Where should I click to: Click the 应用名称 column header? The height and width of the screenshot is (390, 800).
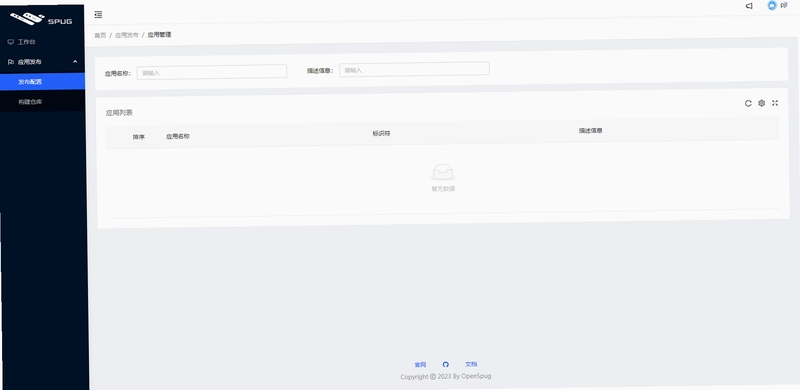[178, 136]
